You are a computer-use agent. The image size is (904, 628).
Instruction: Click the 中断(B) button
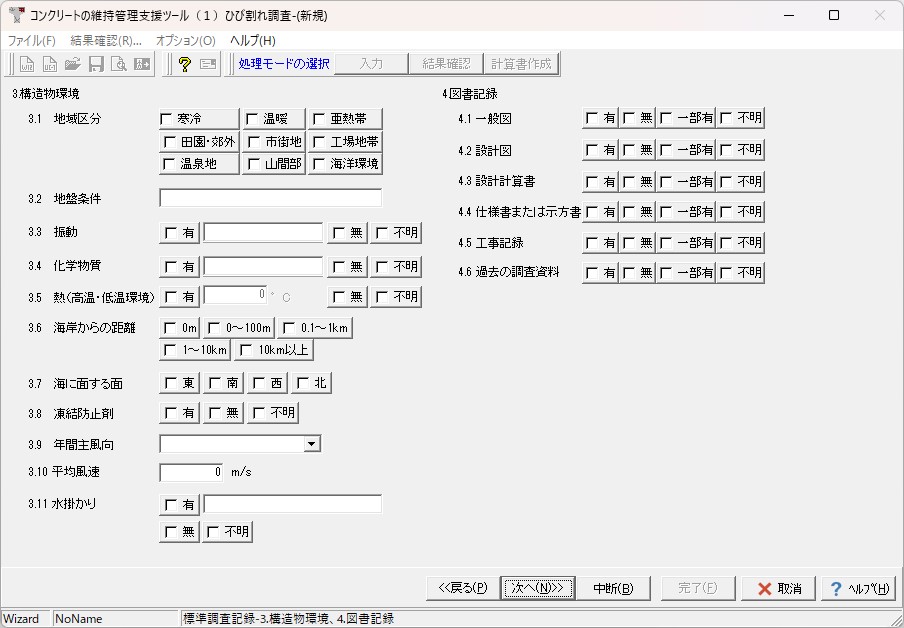(613, 588)
